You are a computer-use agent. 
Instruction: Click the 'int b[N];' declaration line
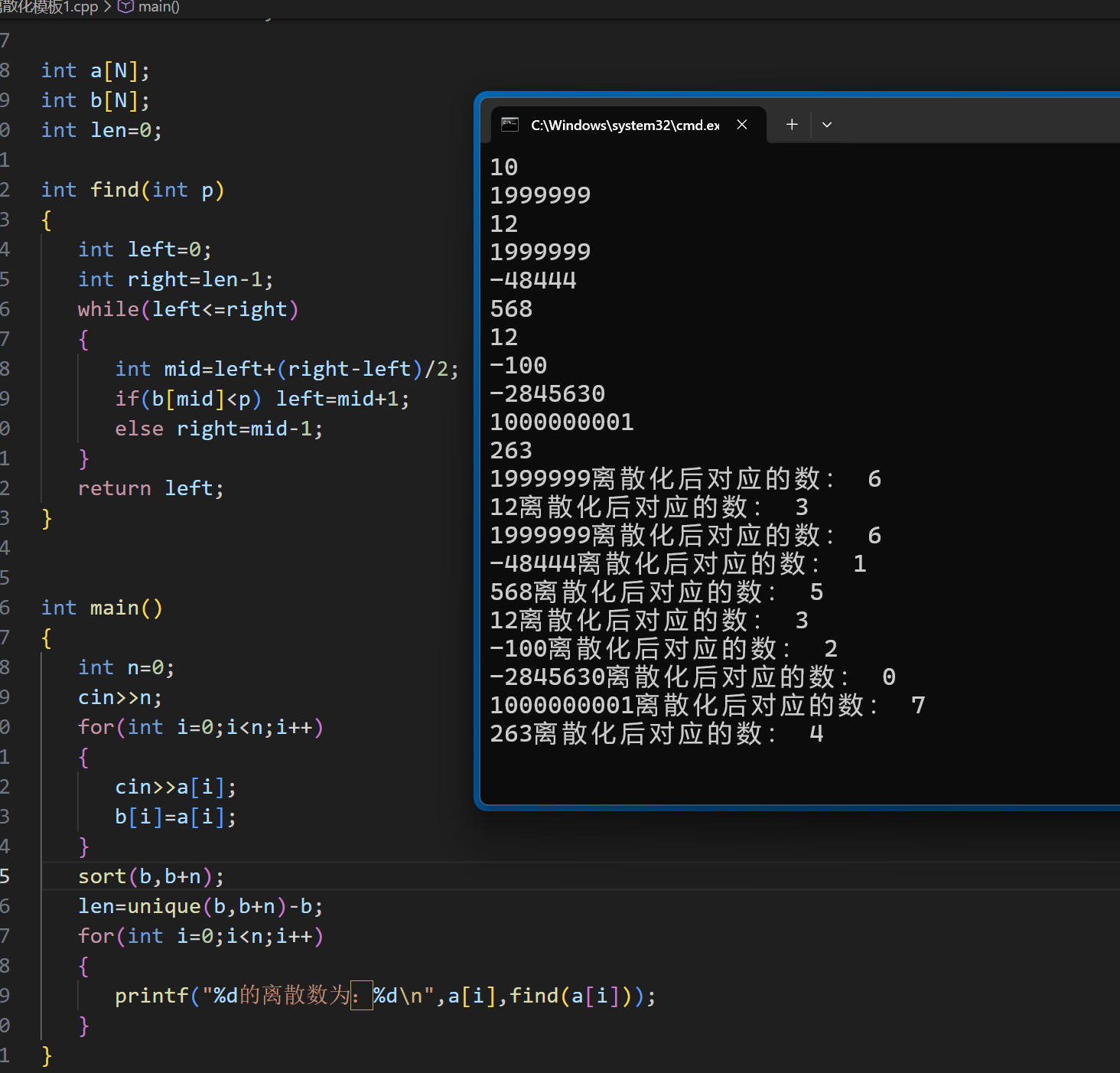[96, 100]
